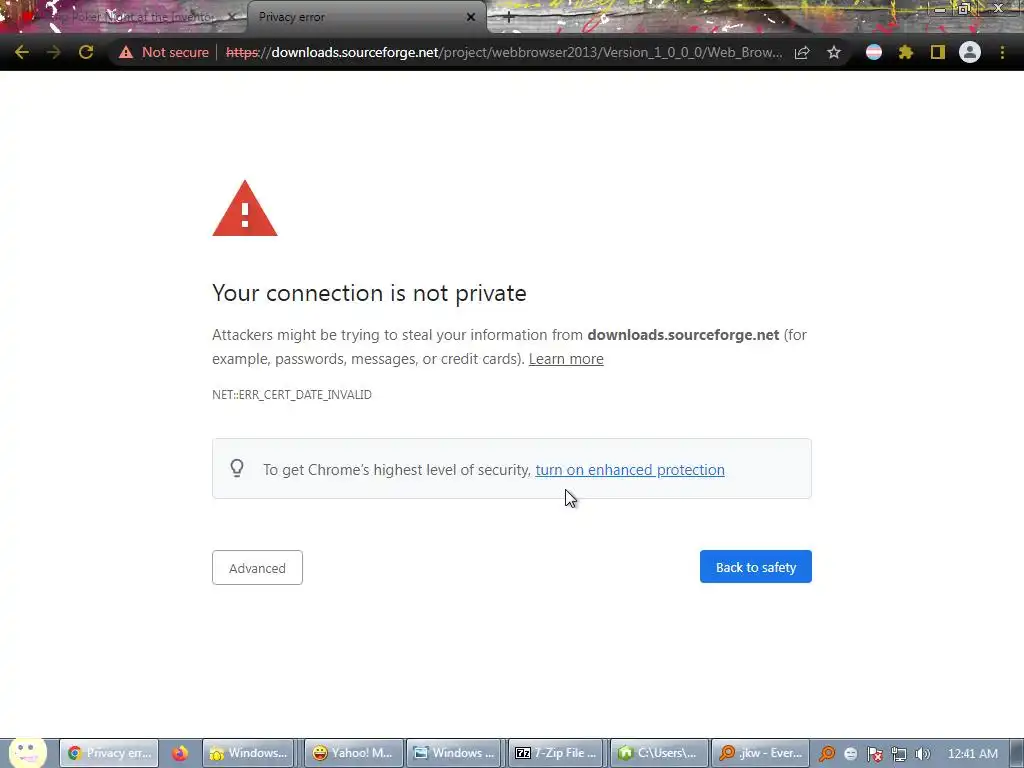Image resolution: width=1024 pixels, height=768 pixels.
Task: Click the Everything search tray icon
Action: [827, 754]
